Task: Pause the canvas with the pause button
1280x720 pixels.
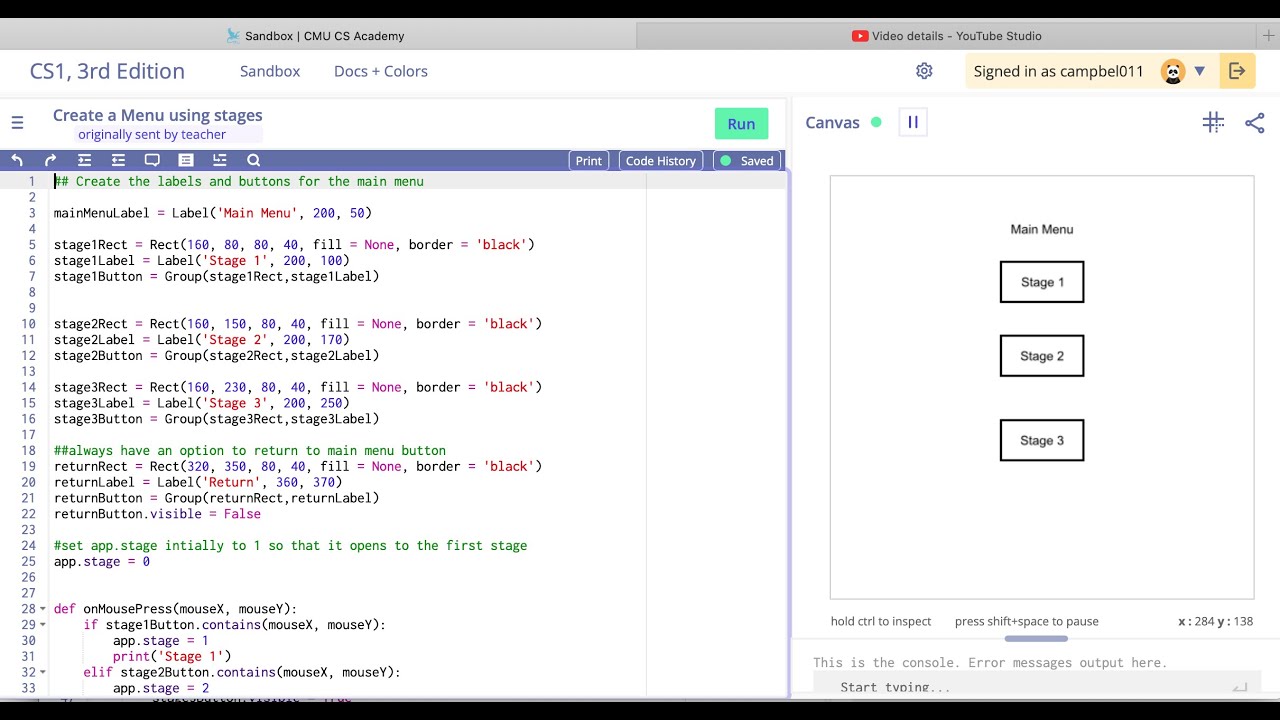Action: (x=913, y=122)
